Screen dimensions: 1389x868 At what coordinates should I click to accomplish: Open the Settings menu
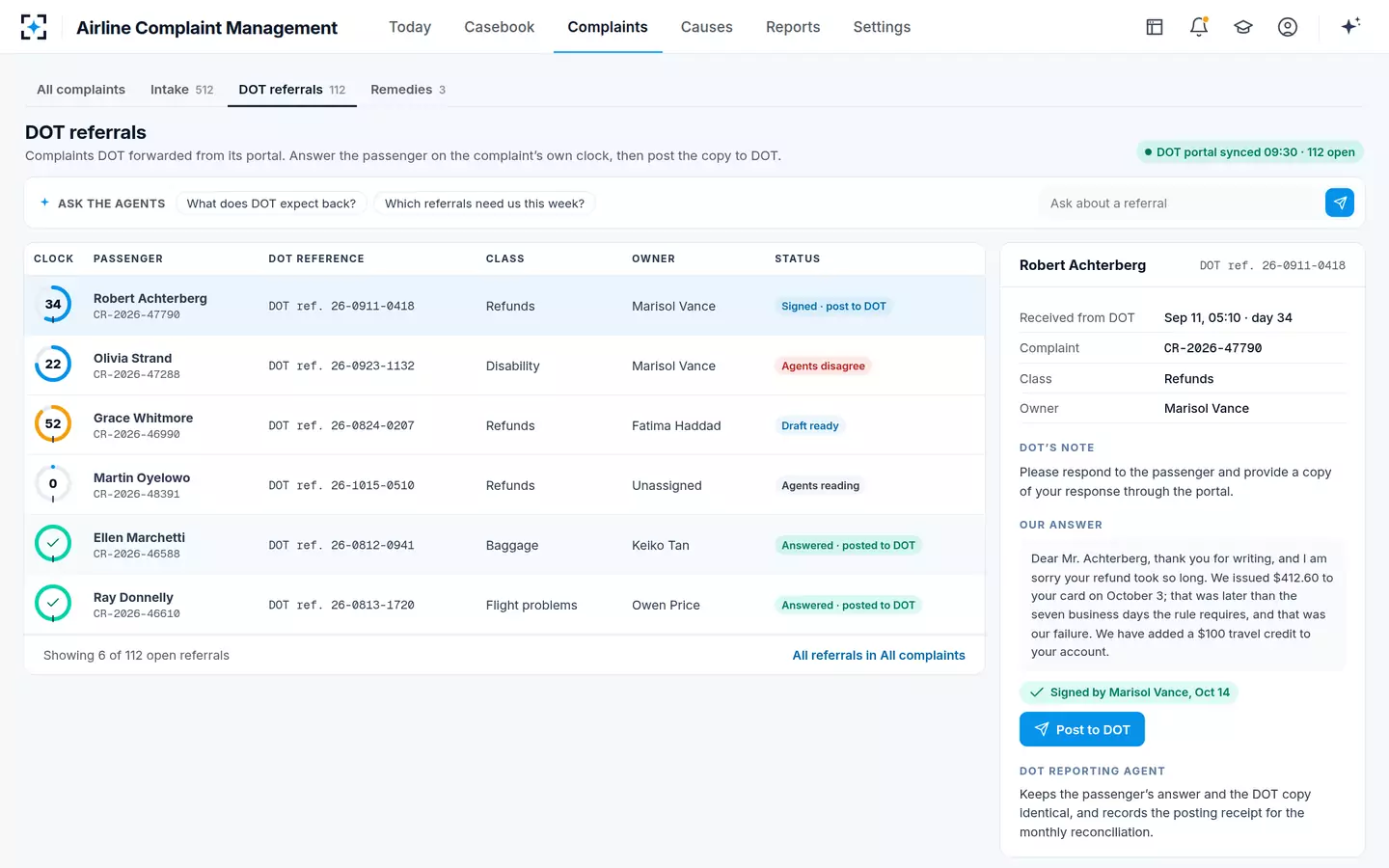882,27
